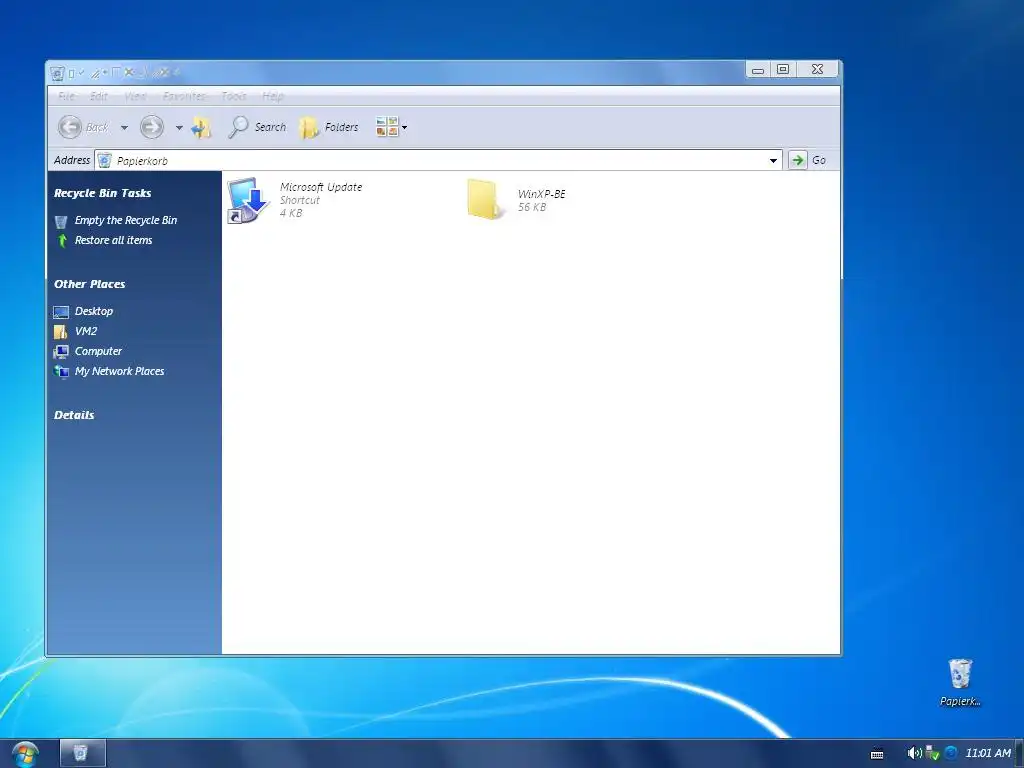Click the blue round tray icon
The width and height of the screenshot is (1024, 768).
[x=952, y=753]
